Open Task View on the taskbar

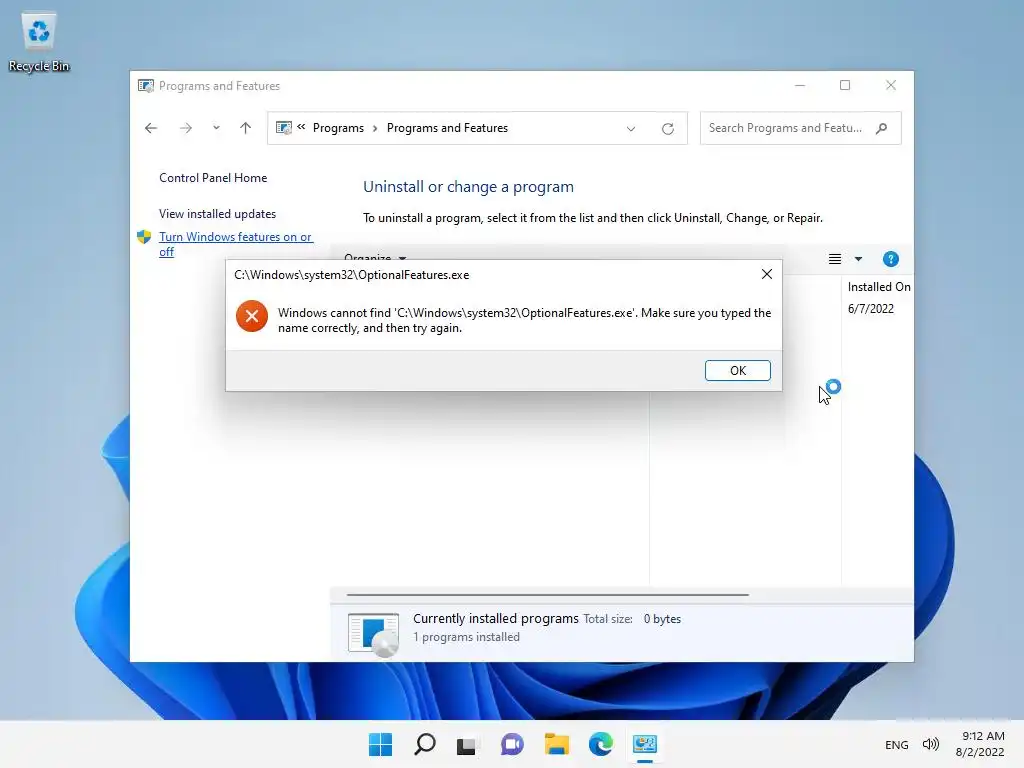(466, 744)
